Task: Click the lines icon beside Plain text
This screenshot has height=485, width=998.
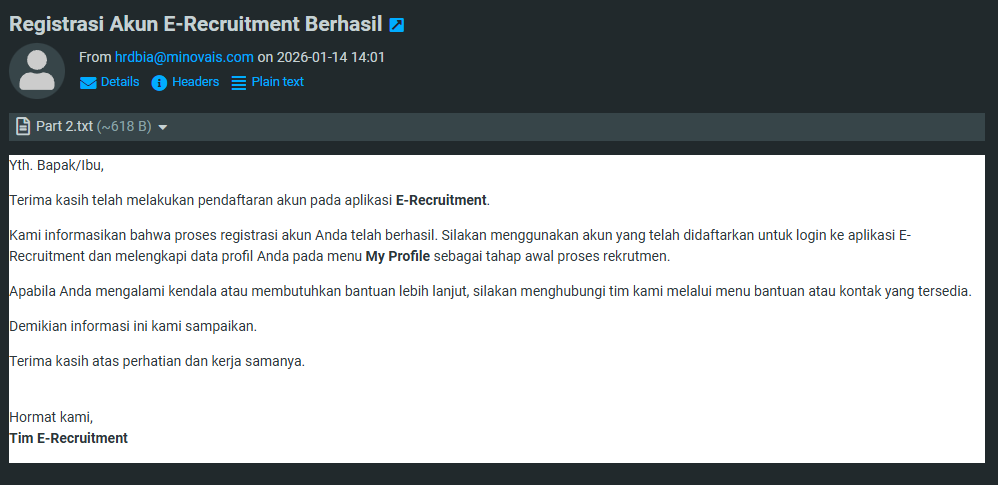Action: click(x=239, y=83)
